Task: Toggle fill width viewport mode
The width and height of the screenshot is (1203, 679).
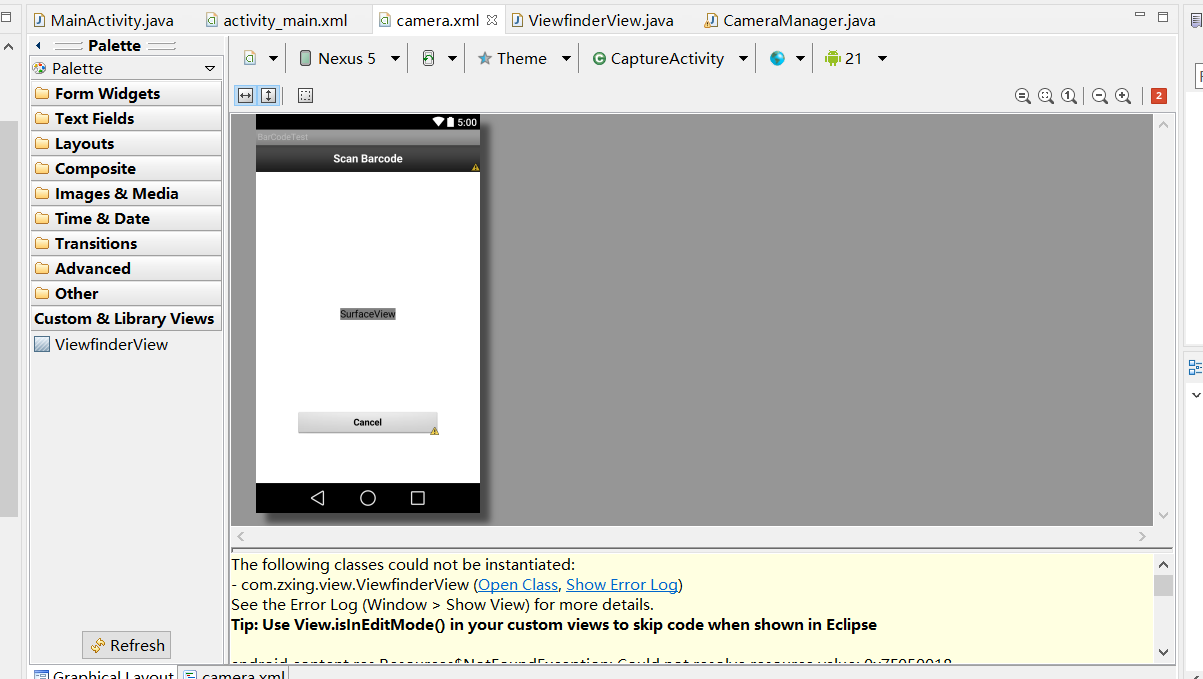Action: click(245, 95)
